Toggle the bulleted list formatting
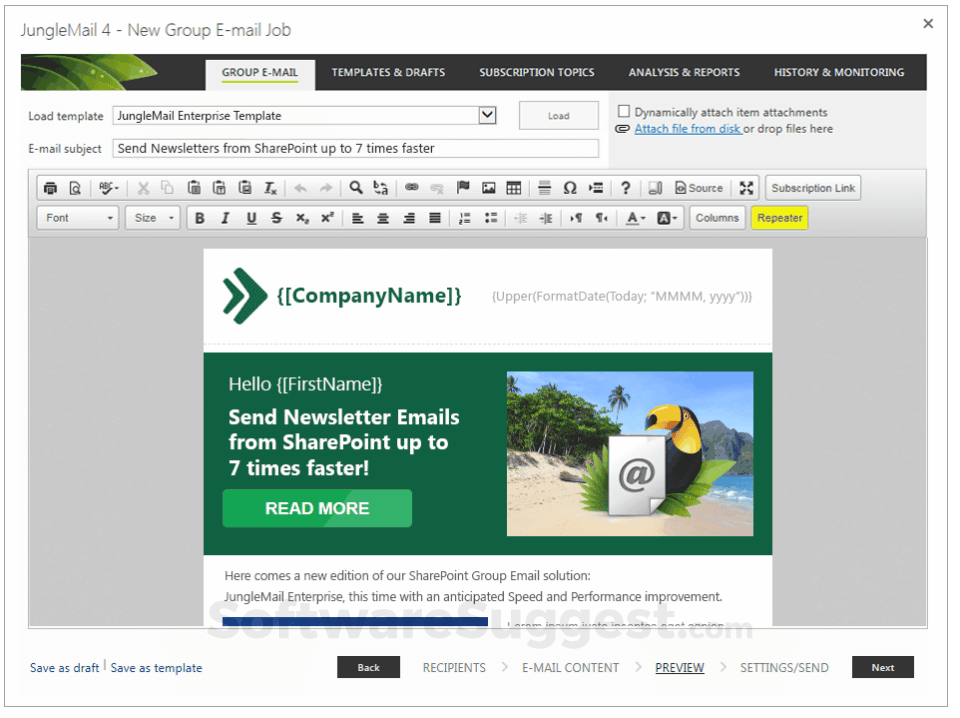Image resolution: width=960 pixels, height=718 pixels. (x=489, y=218)
